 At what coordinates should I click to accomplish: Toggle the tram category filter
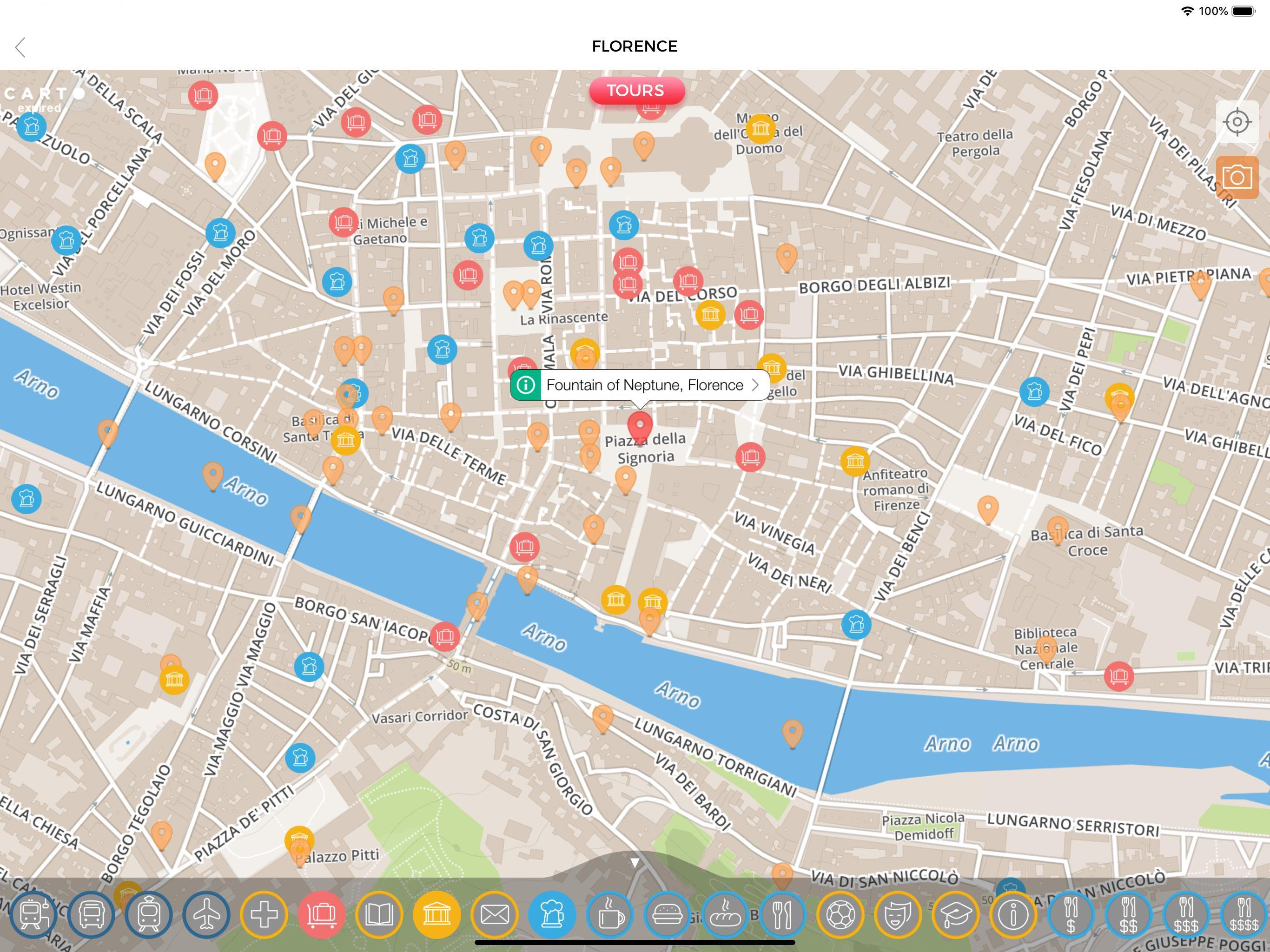pos(149,914)
